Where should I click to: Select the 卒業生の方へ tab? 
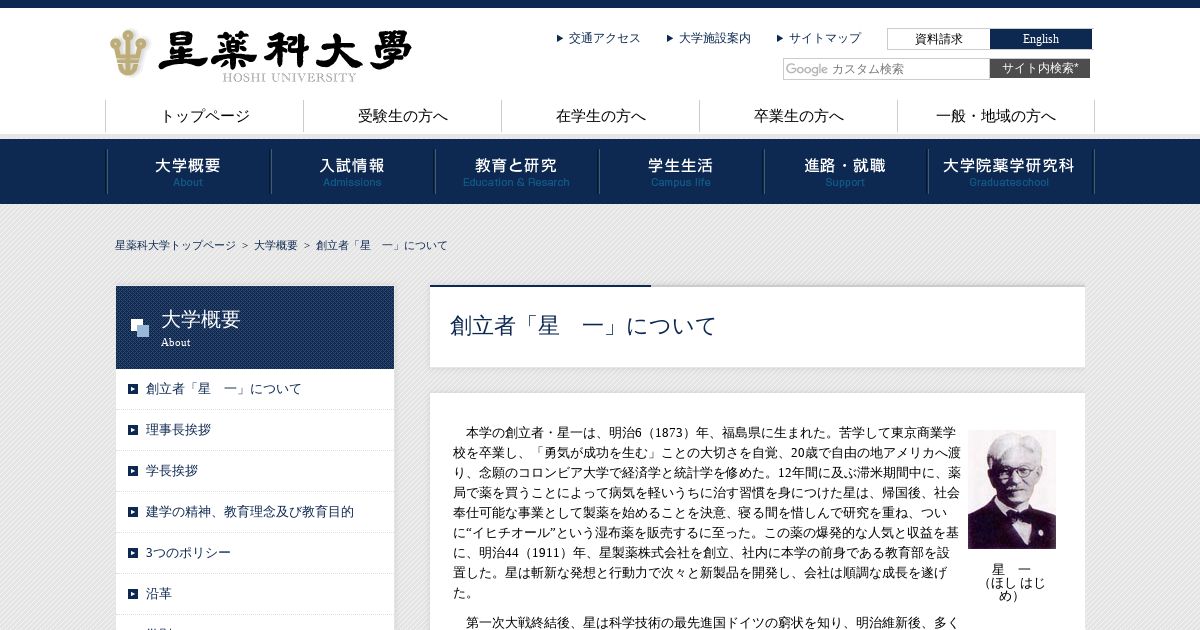pos(799,116)
